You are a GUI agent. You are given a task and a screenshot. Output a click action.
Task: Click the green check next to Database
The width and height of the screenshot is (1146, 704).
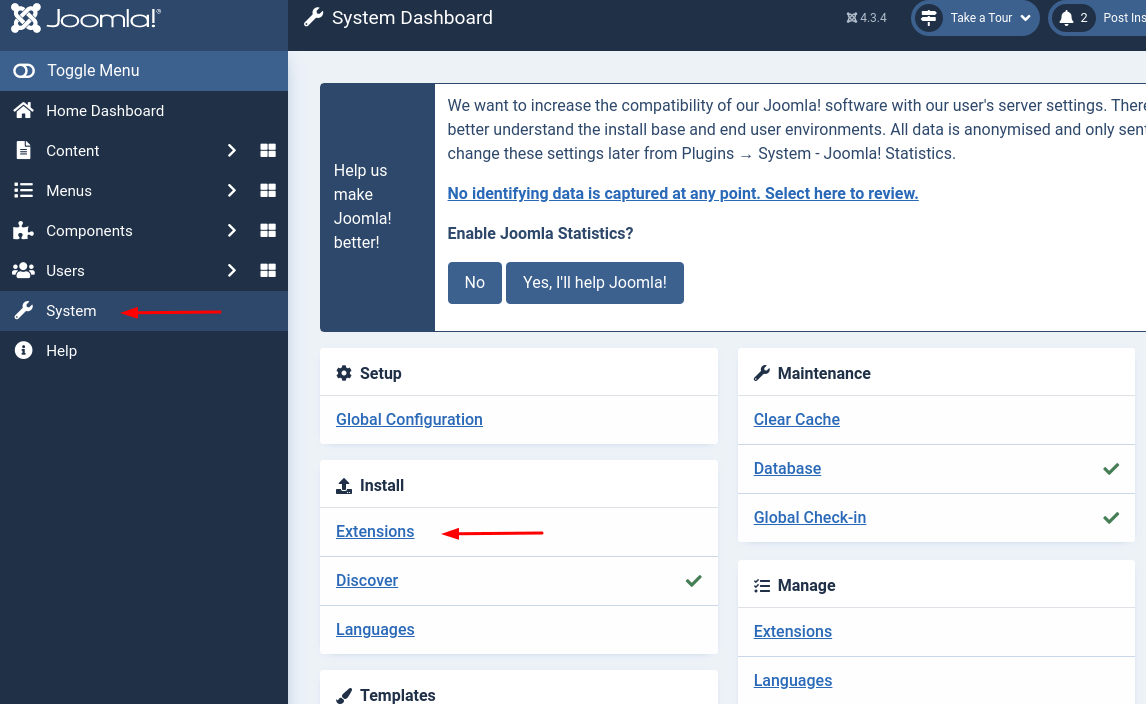point(1111,469)
